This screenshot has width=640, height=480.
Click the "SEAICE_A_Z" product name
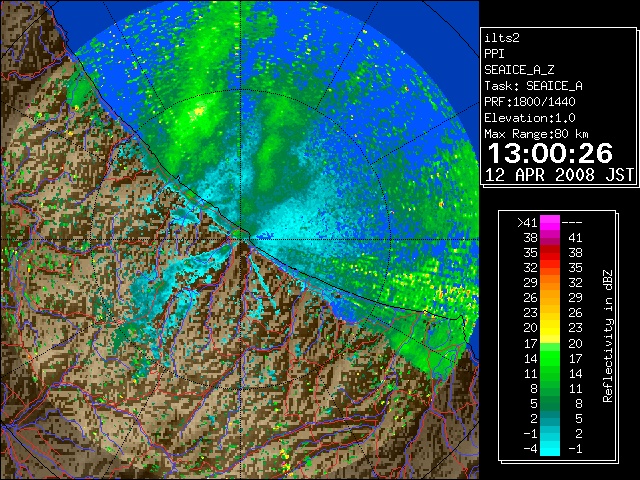pyautogui.click(x=519, y=70)
